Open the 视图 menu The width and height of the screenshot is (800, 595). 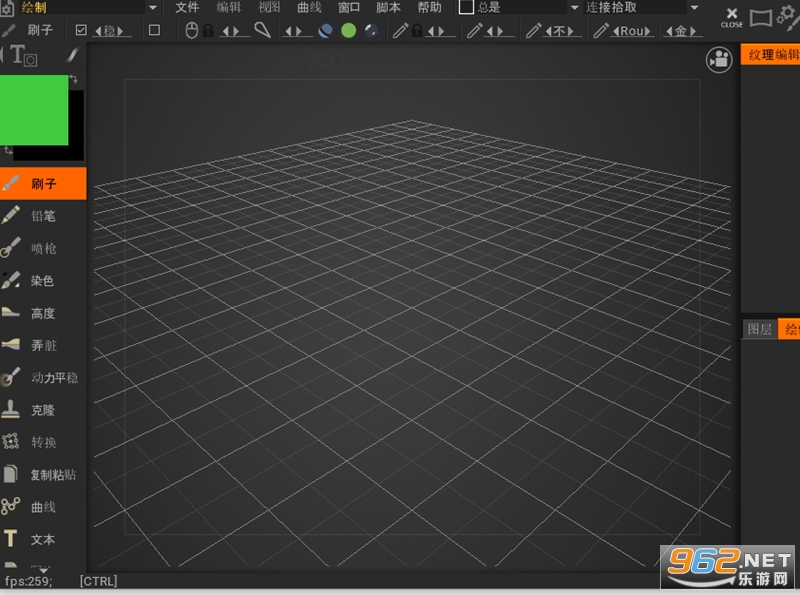point(269,7)
